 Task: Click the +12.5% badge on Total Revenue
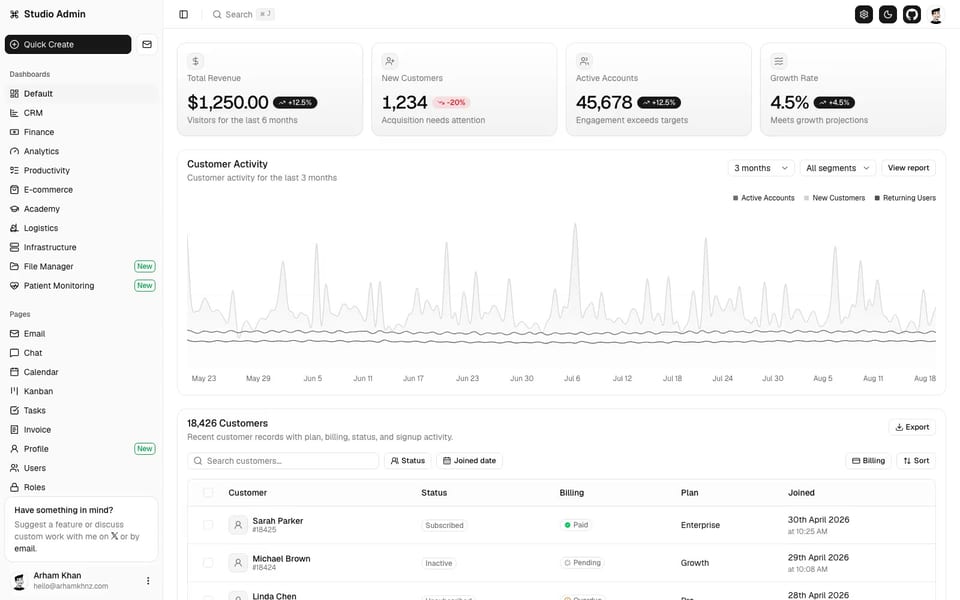295,102
